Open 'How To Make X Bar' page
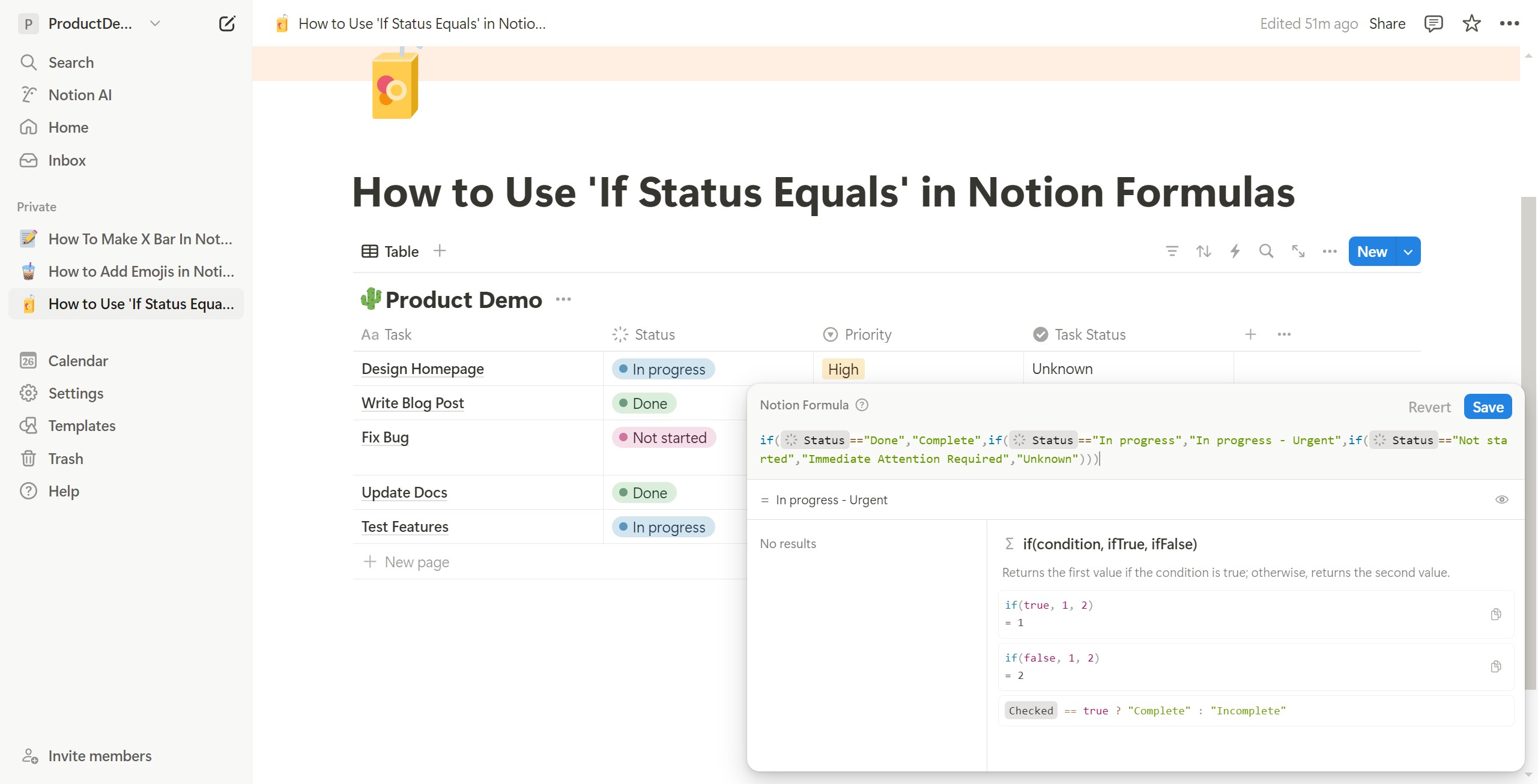This screenshot has width=1538, height=784. tap(125, 239)
